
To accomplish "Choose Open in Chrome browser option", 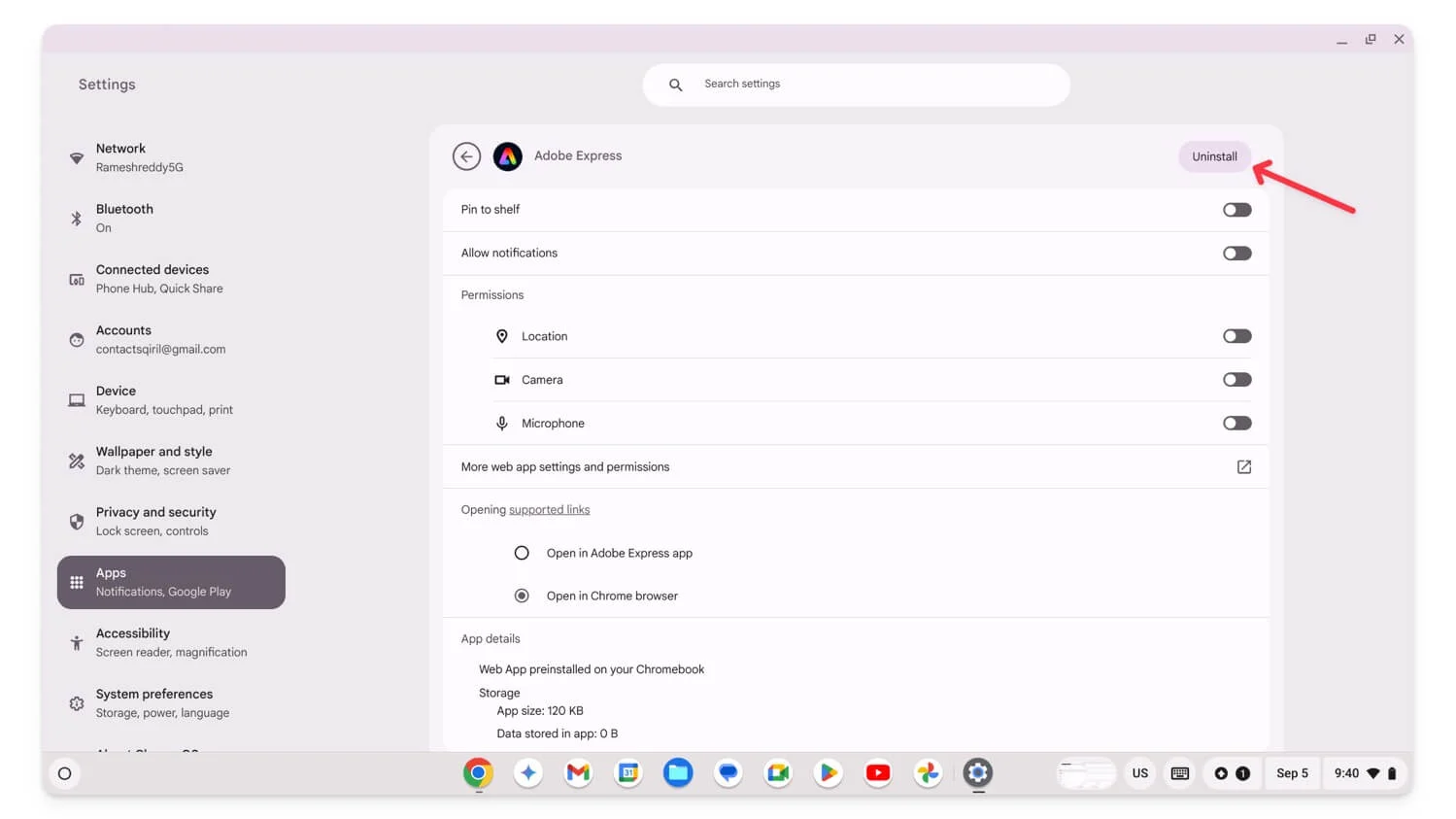I will [x=522, y=596].
